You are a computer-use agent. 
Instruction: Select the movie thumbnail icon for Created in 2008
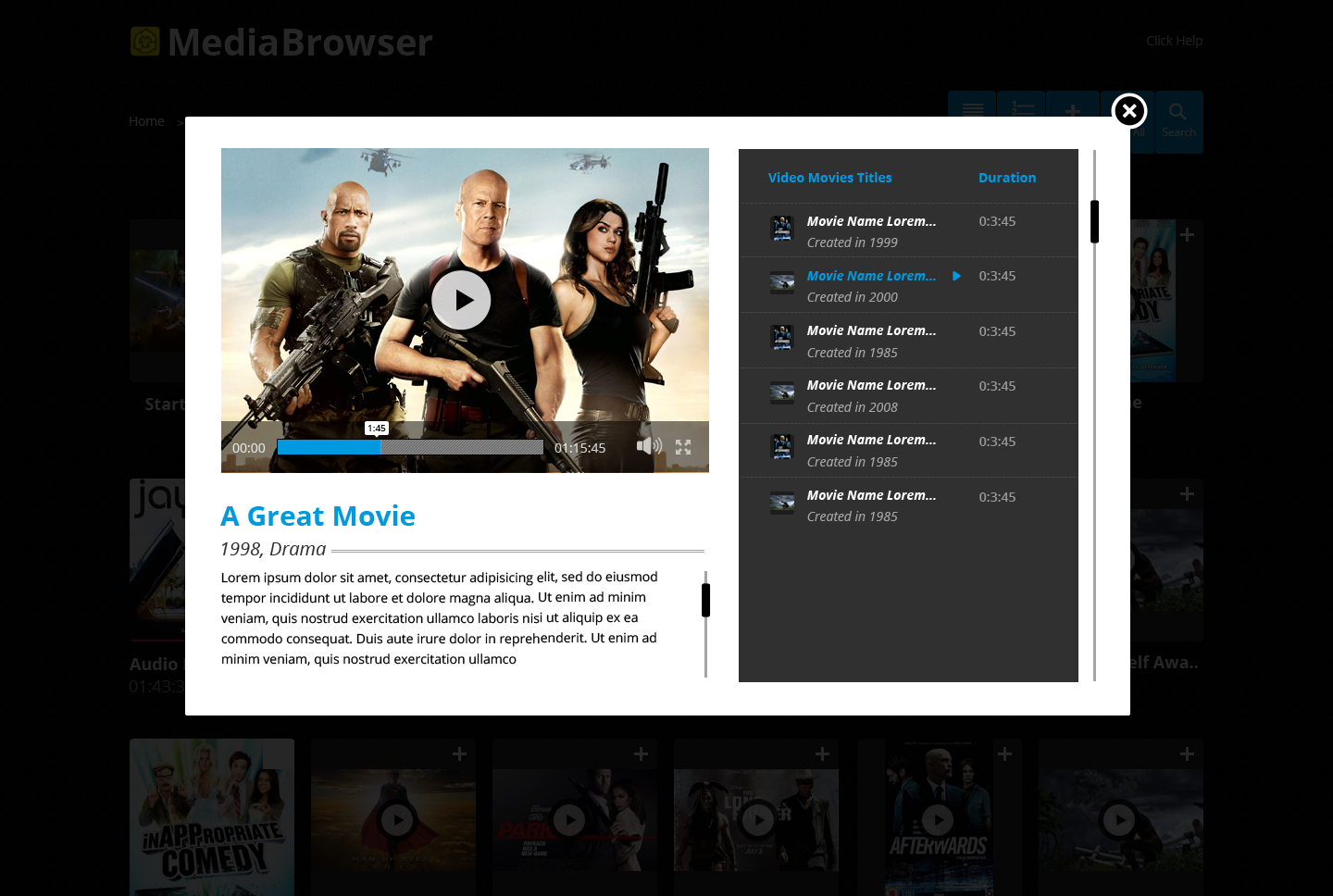click(782, 392)
